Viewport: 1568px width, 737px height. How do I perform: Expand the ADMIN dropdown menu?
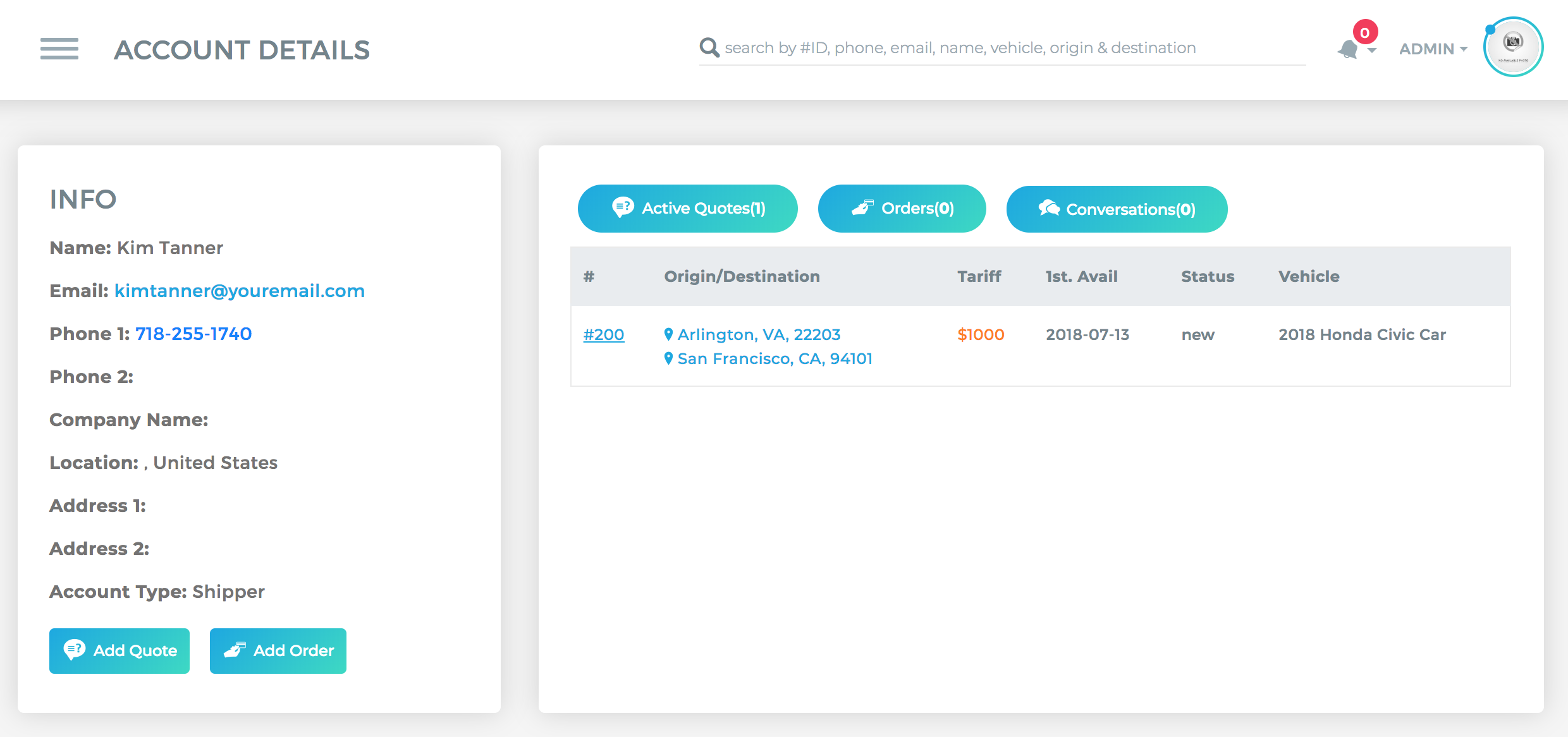tap(1433, 49)
